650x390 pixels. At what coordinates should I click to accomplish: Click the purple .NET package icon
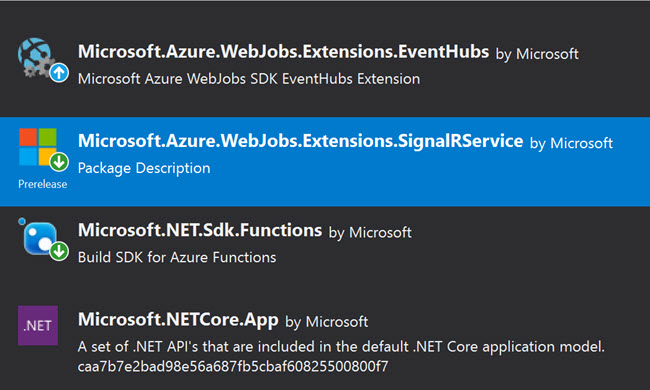coord(38,325)
